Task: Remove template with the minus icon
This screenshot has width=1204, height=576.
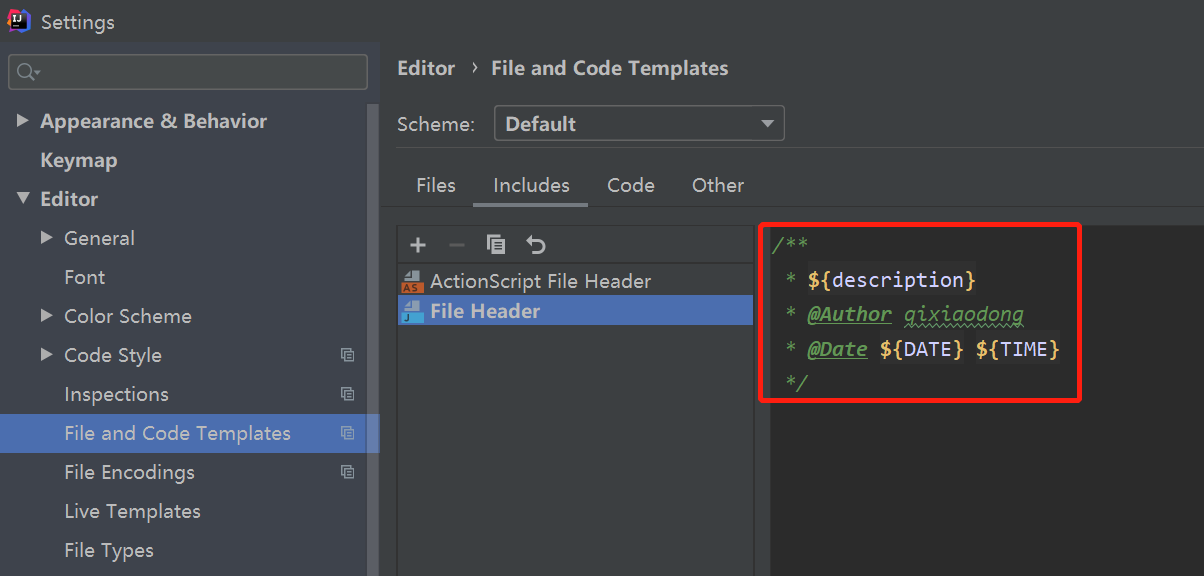Action: click(x=457, y=245)
